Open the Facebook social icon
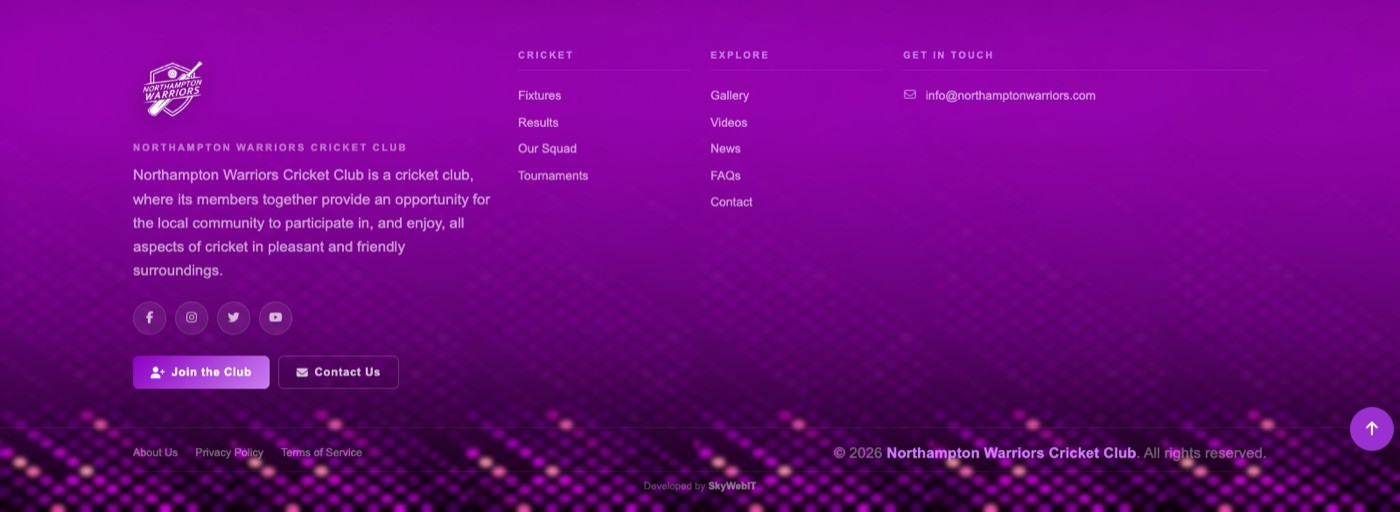The image size is (1400, 512). (149, 318)
